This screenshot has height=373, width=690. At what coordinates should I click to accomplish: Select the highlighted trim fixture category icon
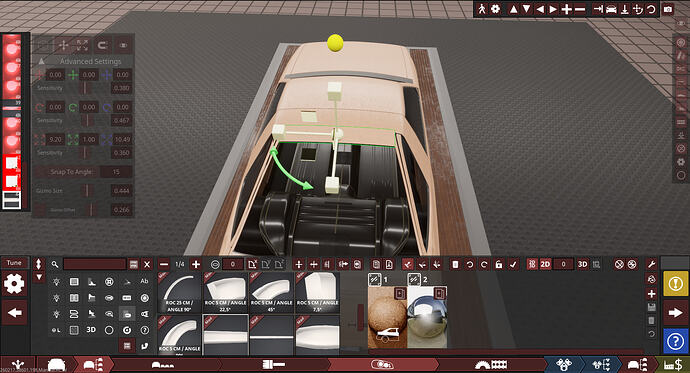click(127, 314)
